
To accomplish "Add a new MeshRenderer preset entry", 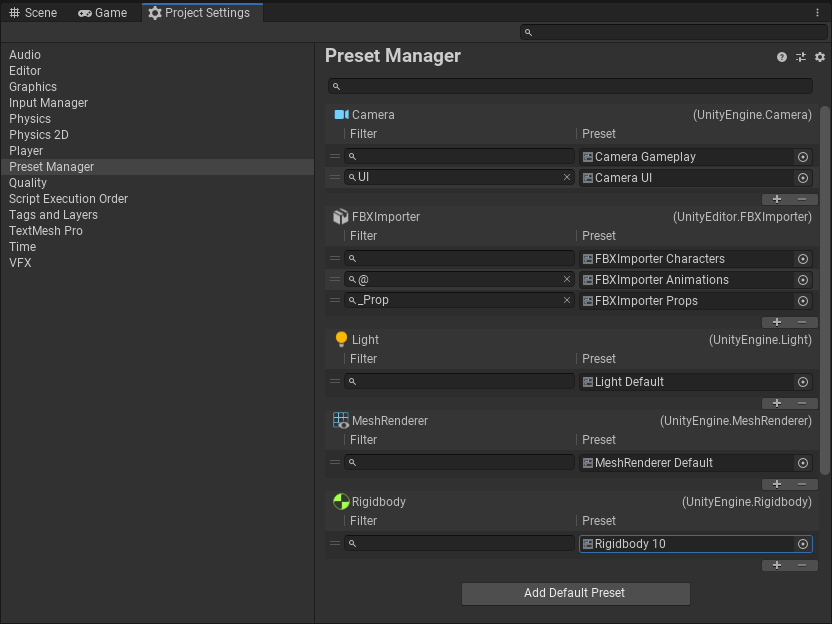I will 777,484.
